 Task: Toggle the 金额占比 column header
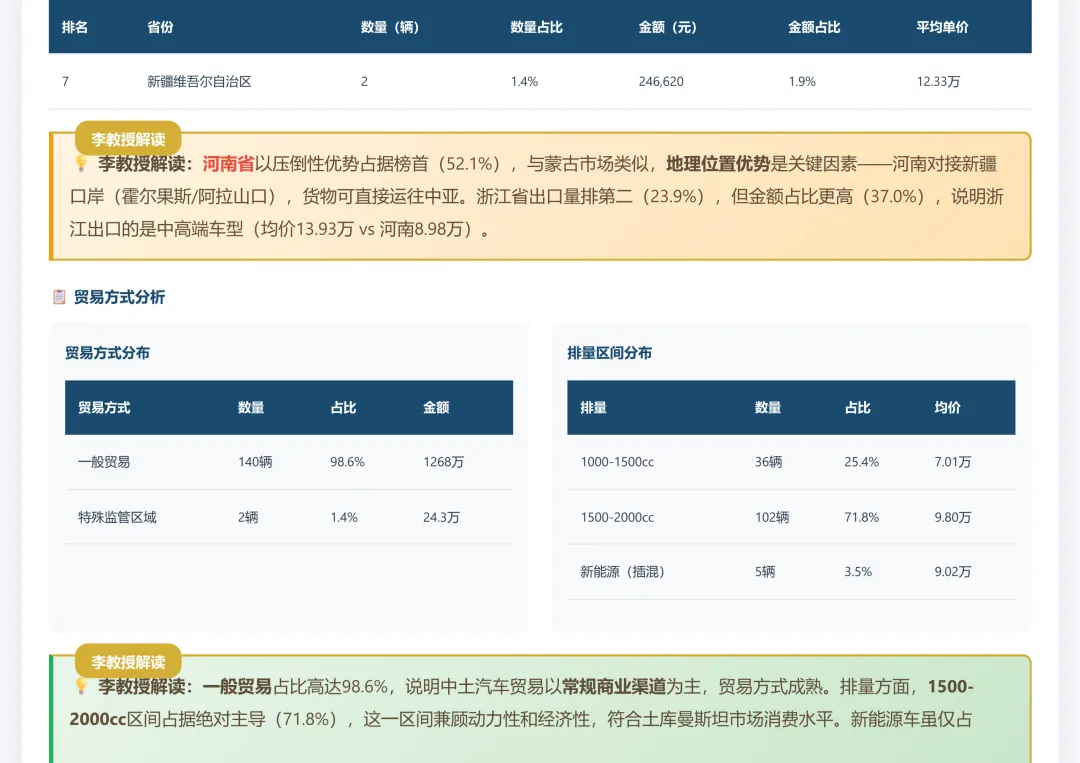[815, 27]
